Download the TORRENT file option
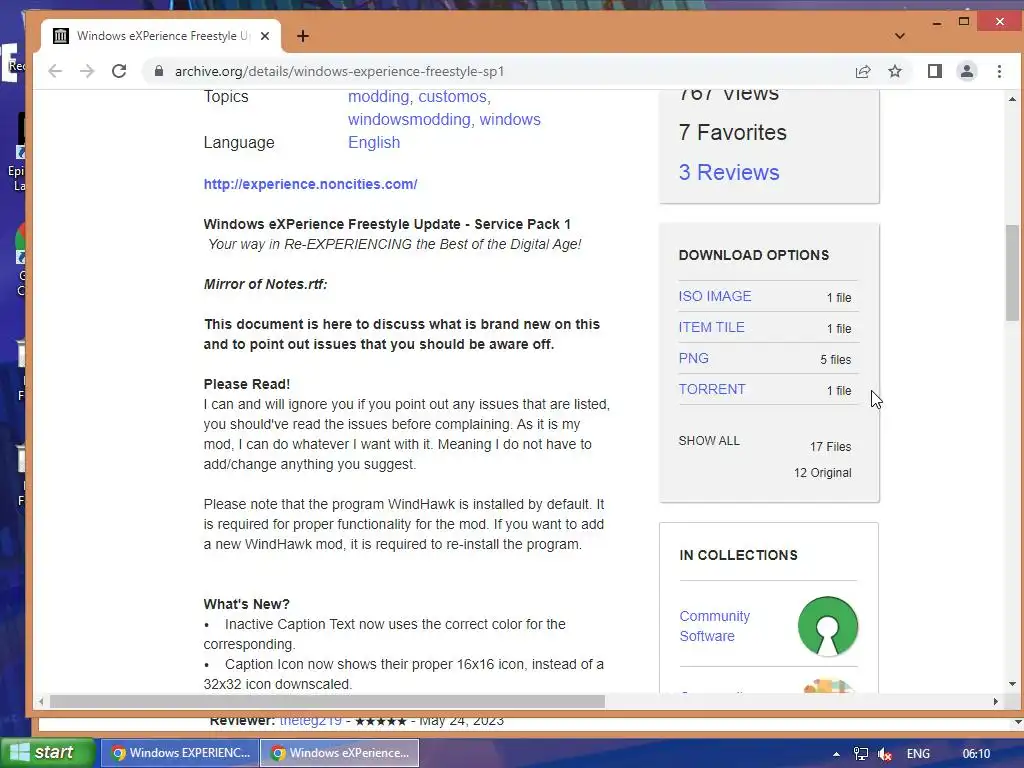1024x768 pixels. point(712,389)
